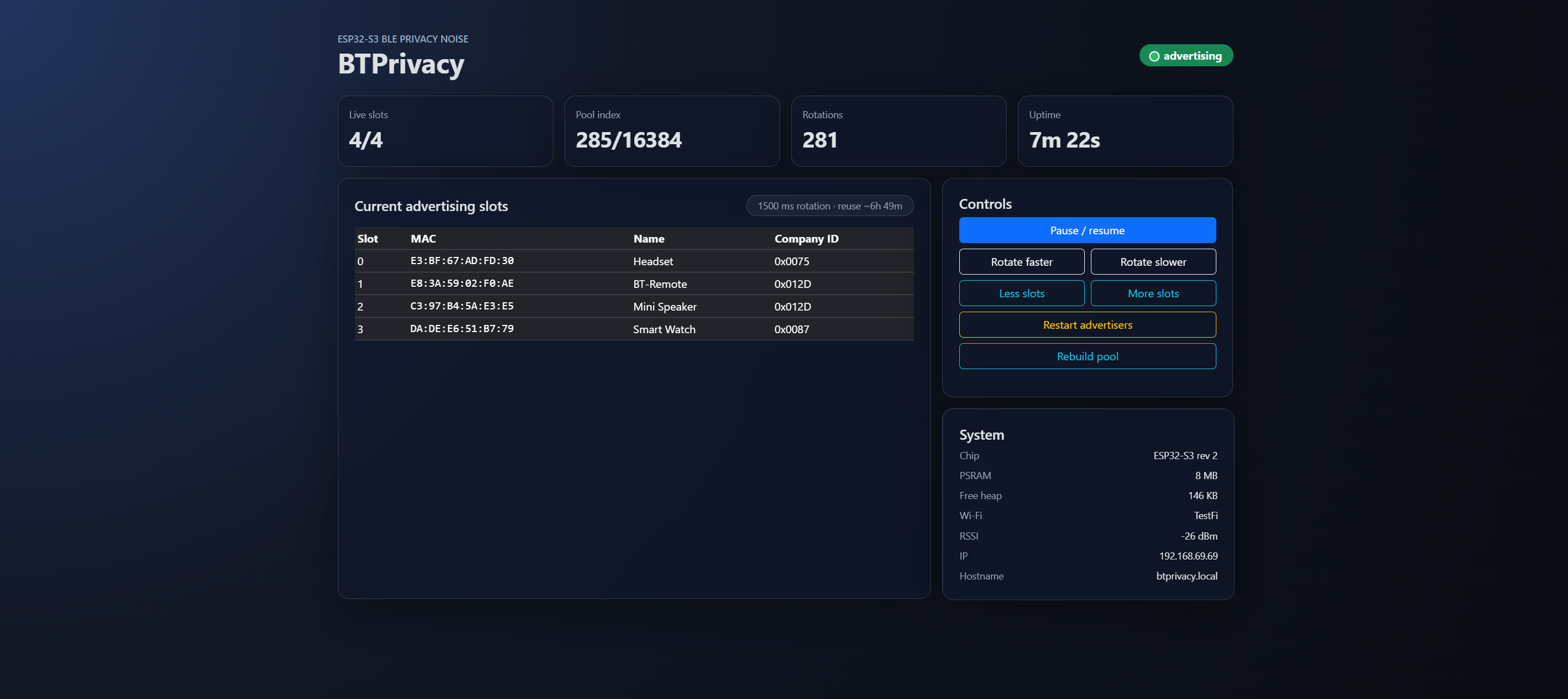Click the Controls heading

point(985,204)
